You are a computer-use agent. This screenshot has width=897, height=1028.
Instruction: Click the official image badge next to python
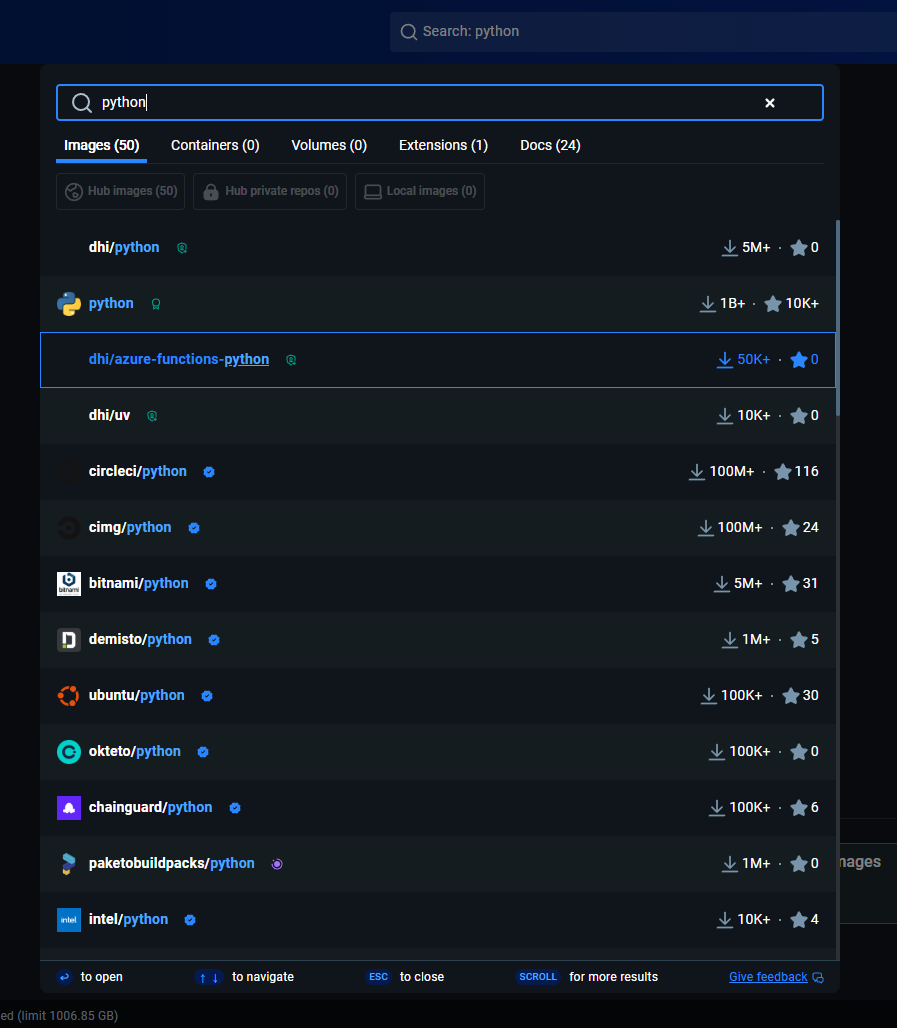156,304
